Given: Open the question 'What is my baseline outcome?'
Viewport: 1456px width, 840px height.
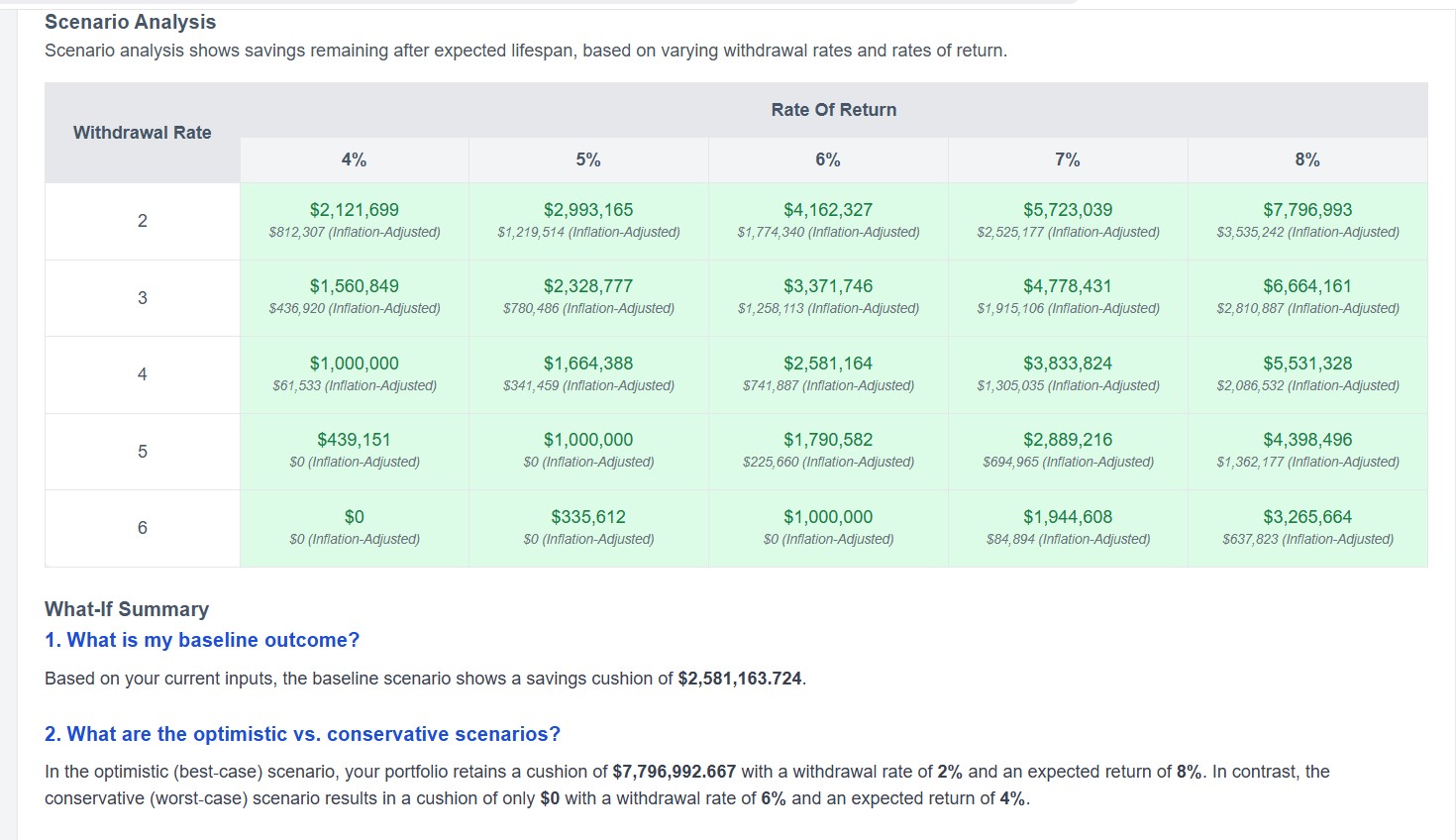Looking at the screenshot, I should point(201,639).
